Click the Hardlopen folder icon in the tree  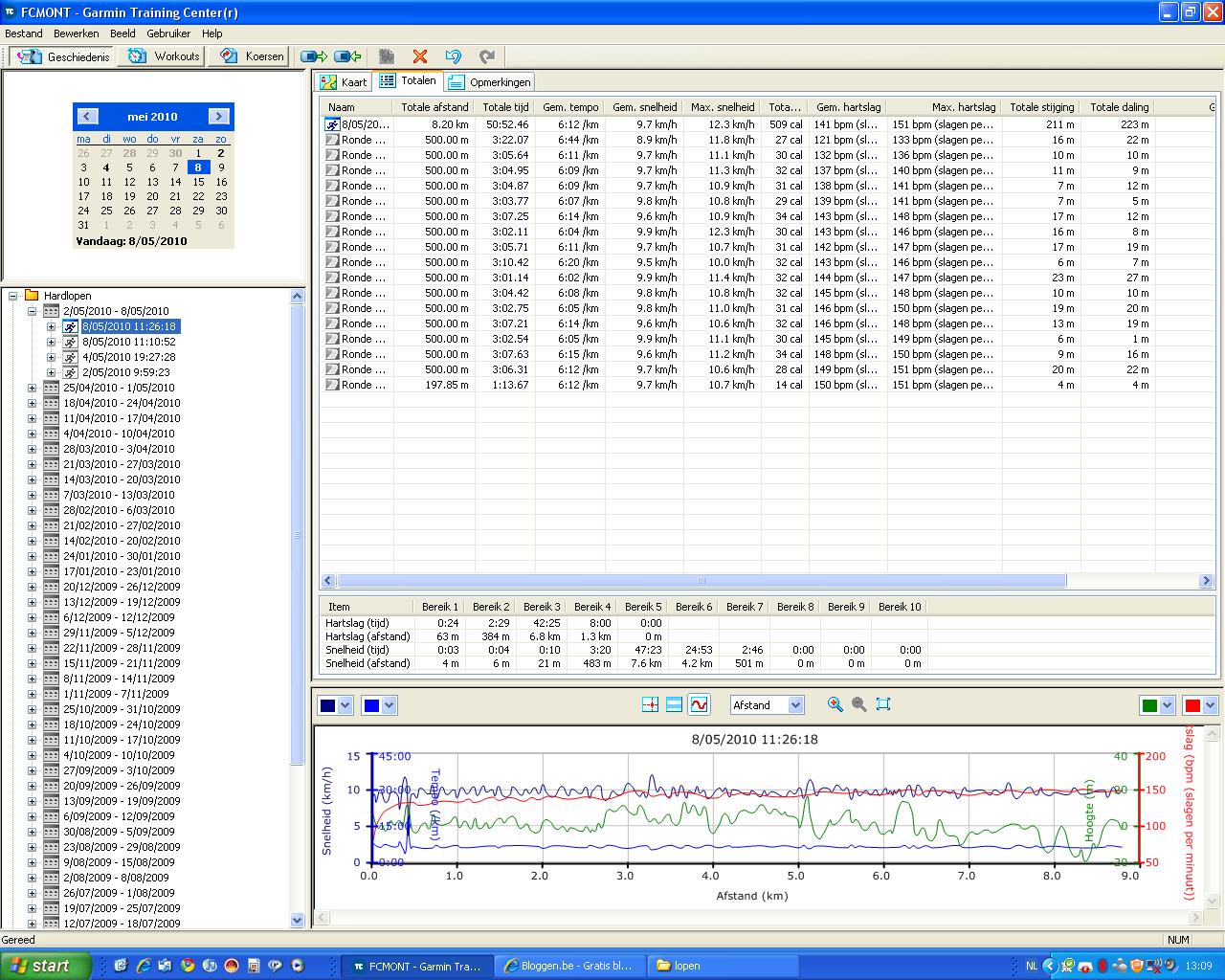(32, 296)
